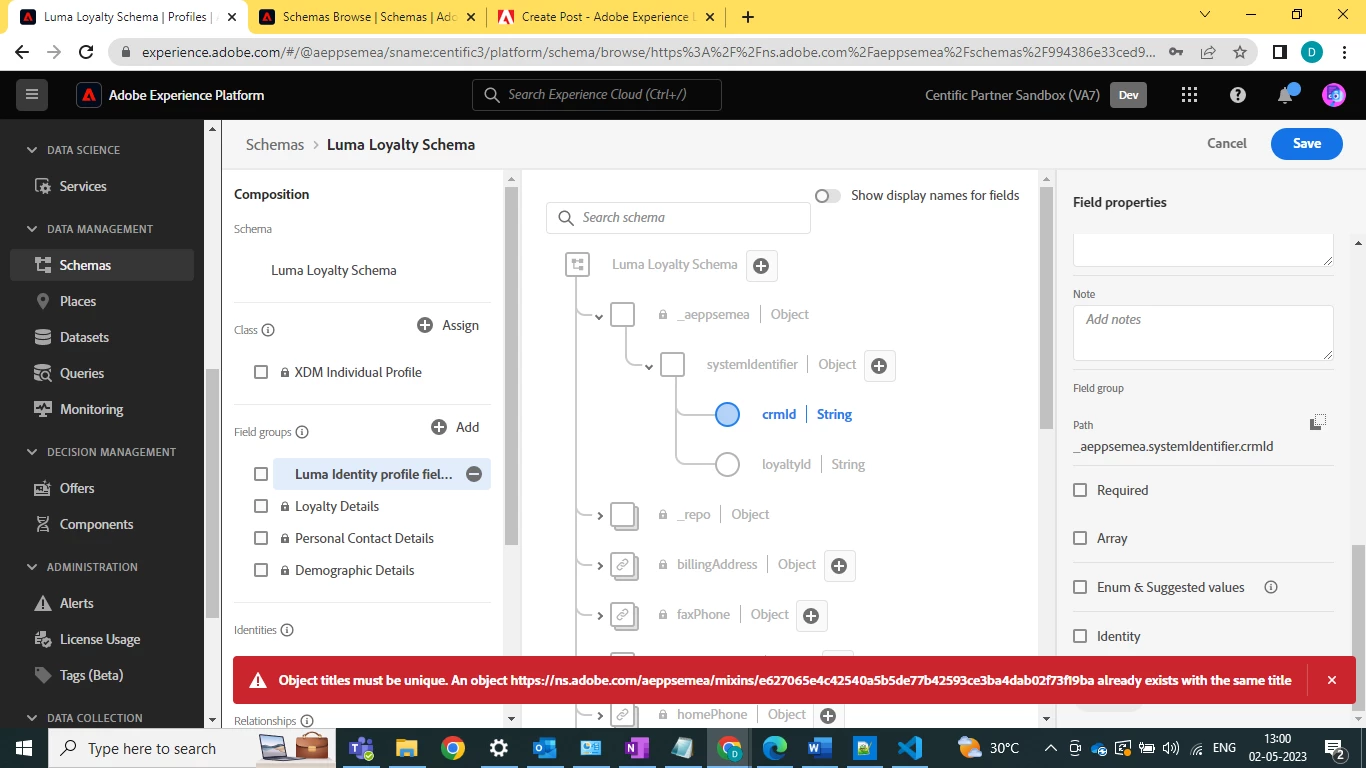Click info icon next to Class

pos(268,330)
